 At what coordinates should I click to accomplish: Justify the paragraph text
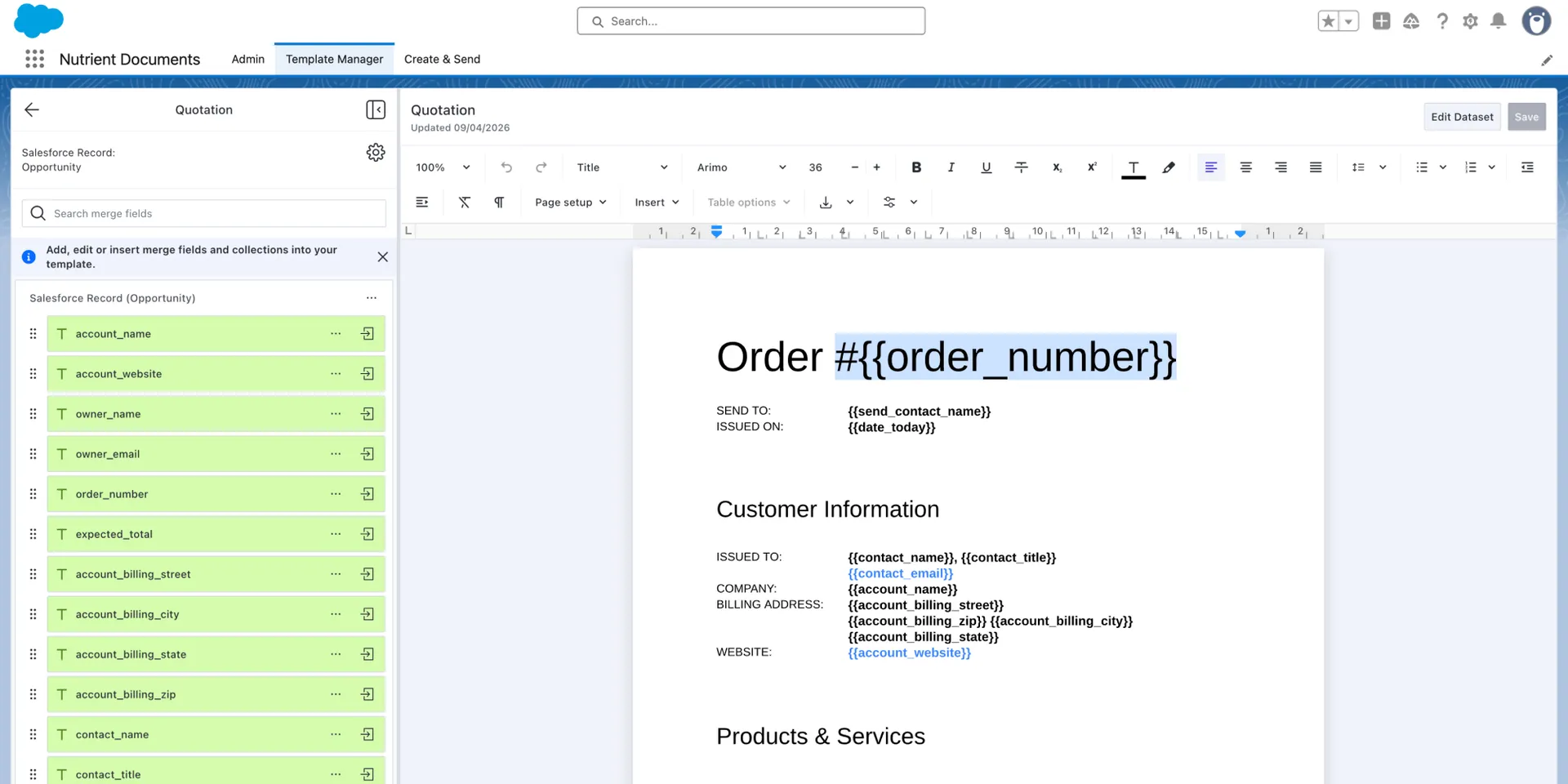coord(1316,167)
